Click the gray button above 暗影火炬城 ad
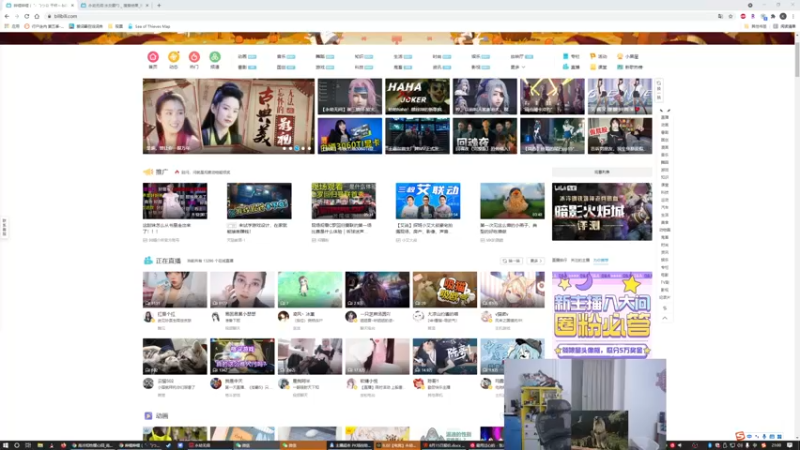Screen dimensions: 800x450 click(602, 172)
